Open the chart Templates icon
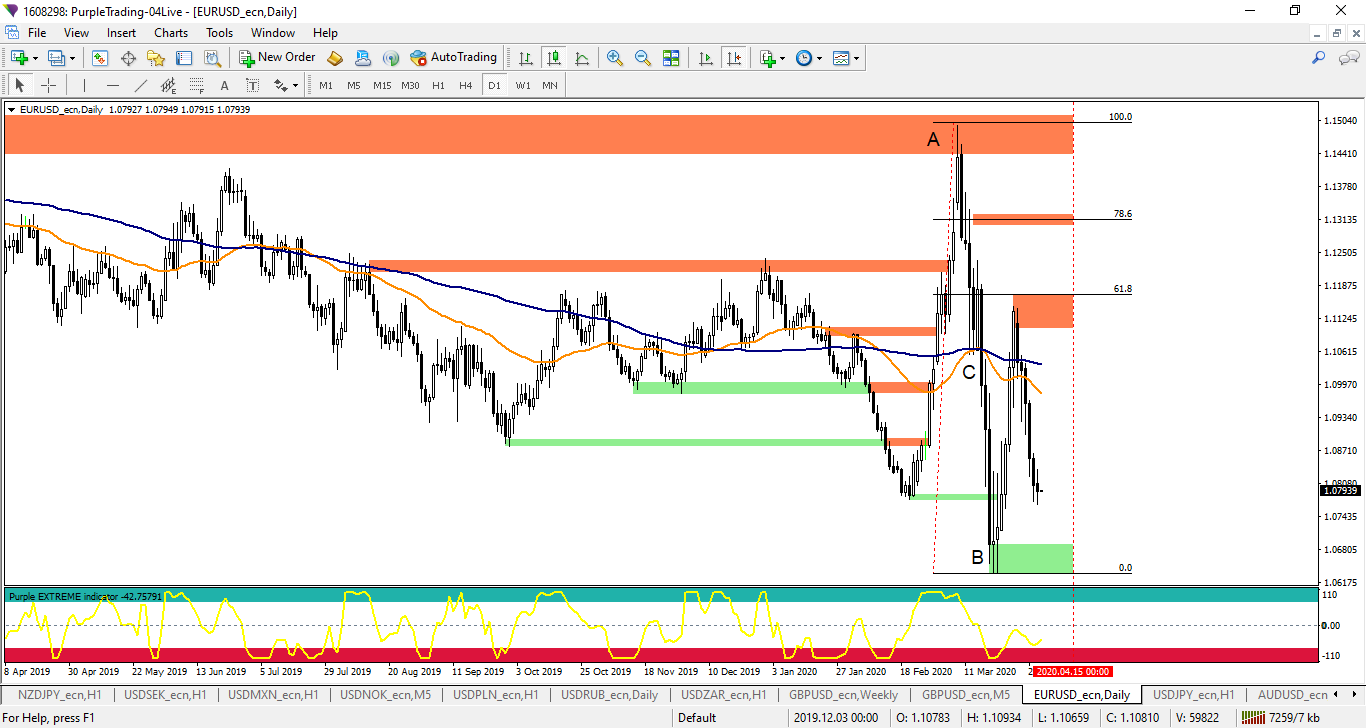Viewport: 1366px width, 728px height. coord(841,58)
